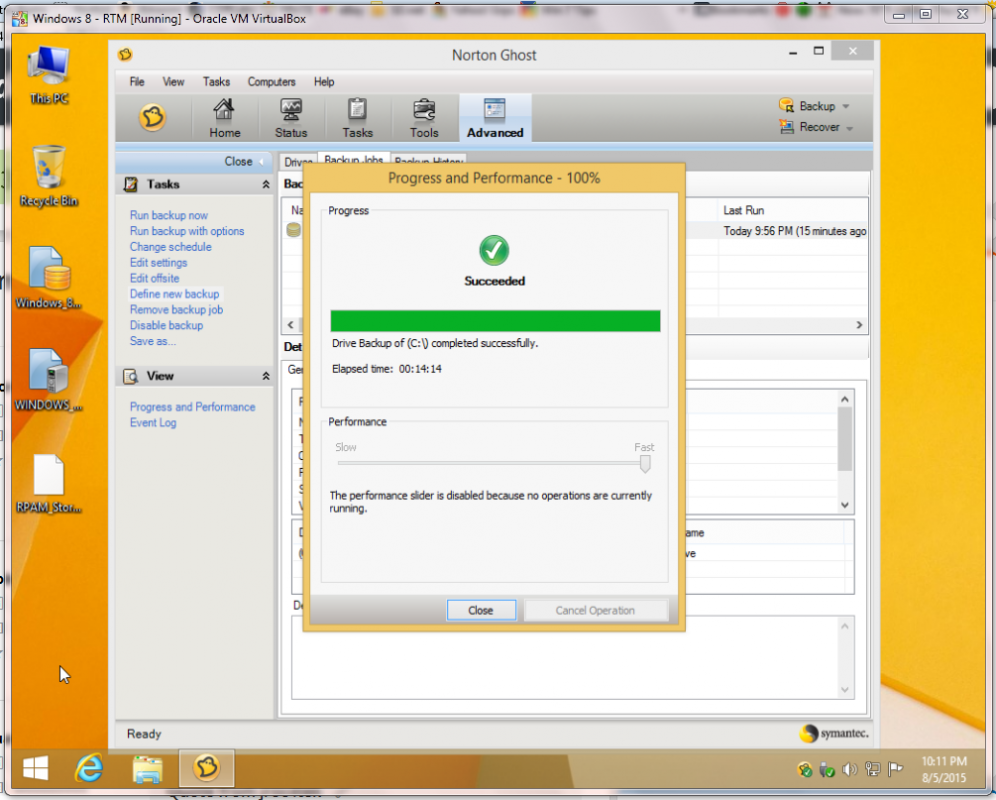Click the backup job row icon
The height and width of the screenshot is (800, 996).
tap(293, 230)
